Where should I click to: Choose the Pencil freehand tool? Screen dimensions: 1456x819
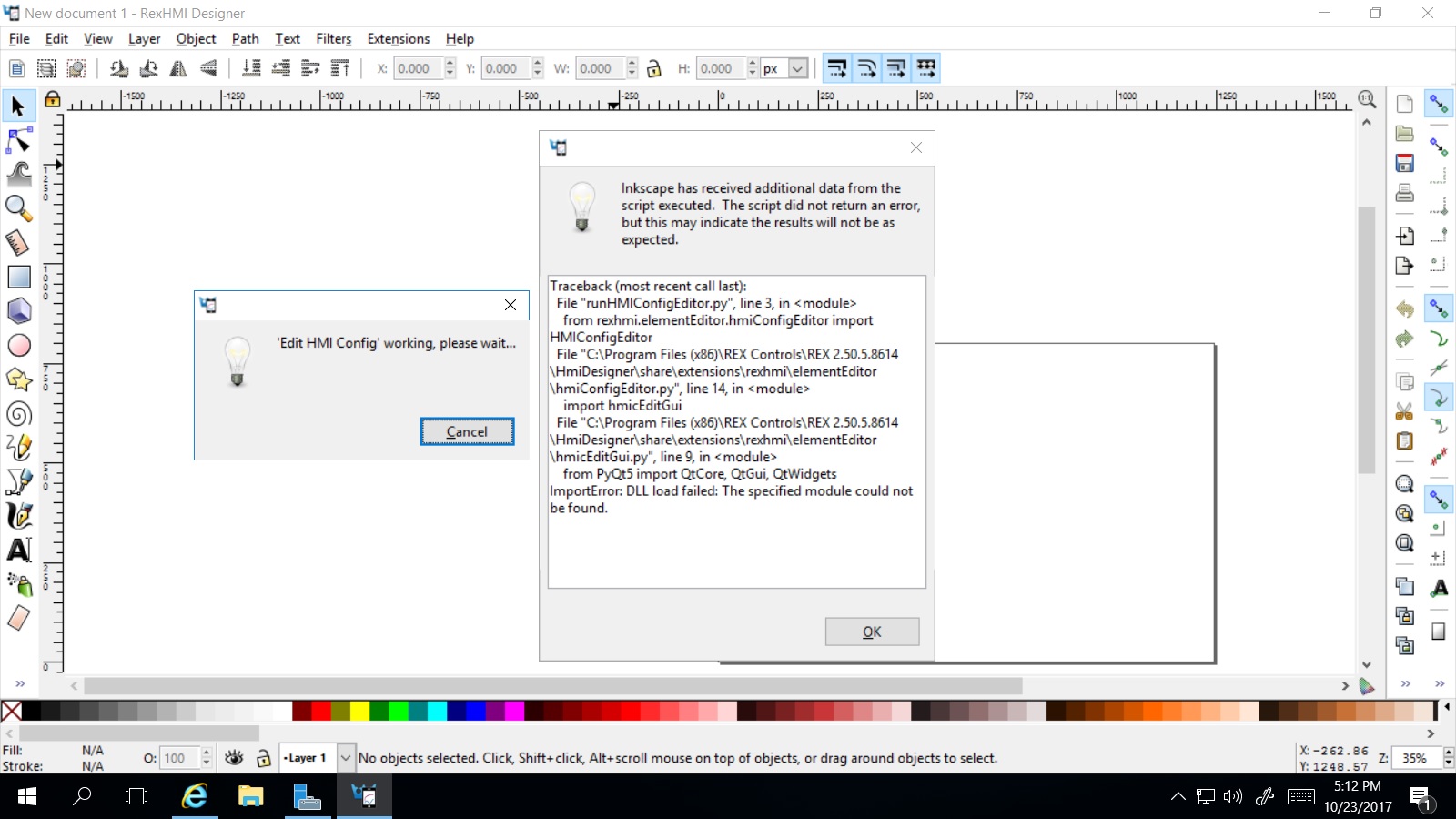pyautogui.click(x=18, y=447)
